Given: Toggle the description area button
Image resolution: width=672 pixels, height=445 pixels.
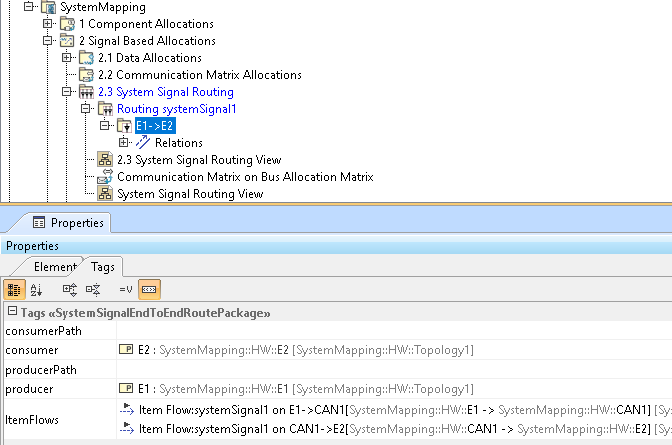Looking at the screenshot, I should [x=149, y=290].
